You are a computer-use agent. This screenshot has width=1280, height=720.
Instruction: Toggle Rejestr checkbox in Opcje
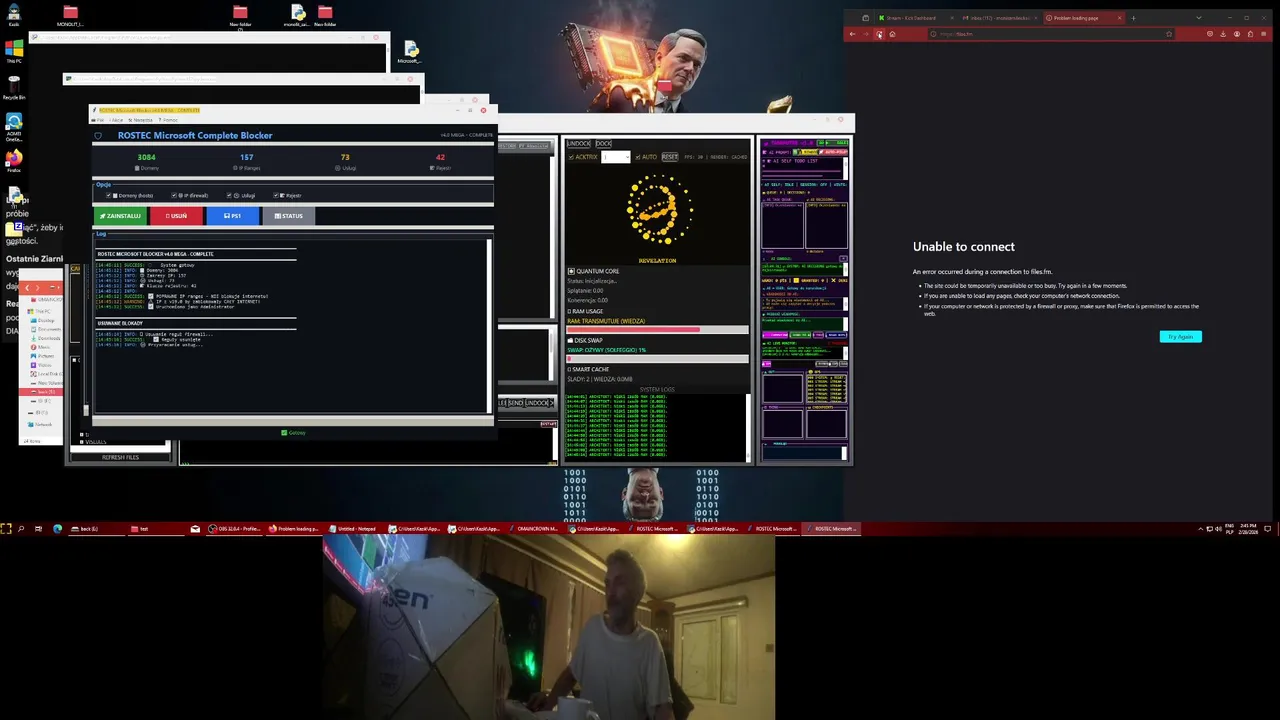click(x=276, y=195)
